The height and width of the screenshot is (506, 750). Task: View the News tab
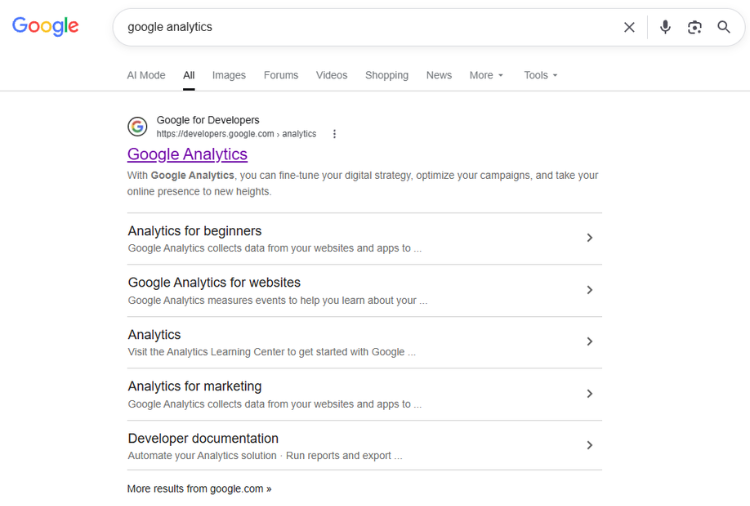(439, 75)
